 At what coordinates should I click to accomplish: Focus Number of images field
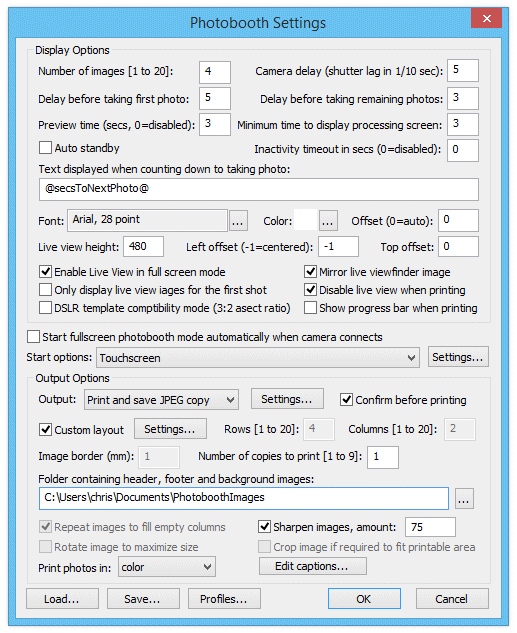(x=215, y=72)
